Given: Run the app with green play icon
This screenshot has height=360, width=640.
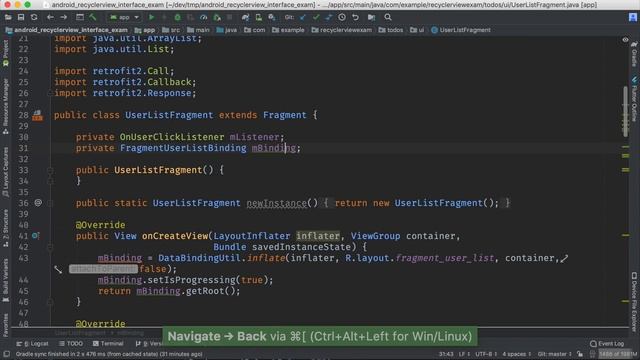Looking at the screenshot, I should click(x=151, y=17).
